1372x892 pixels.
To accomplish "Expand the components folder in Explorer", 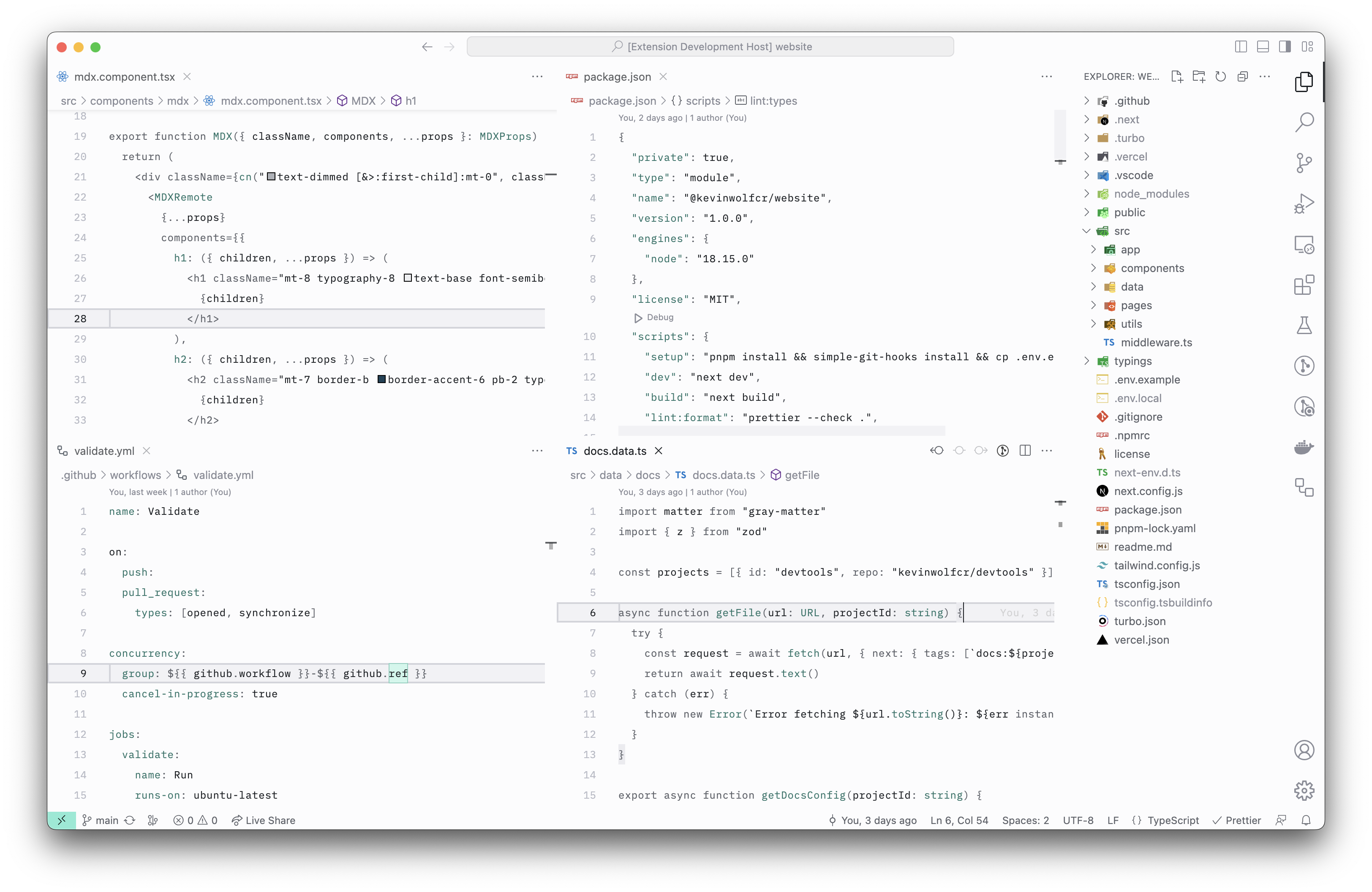I will [x=1152, y=268].
